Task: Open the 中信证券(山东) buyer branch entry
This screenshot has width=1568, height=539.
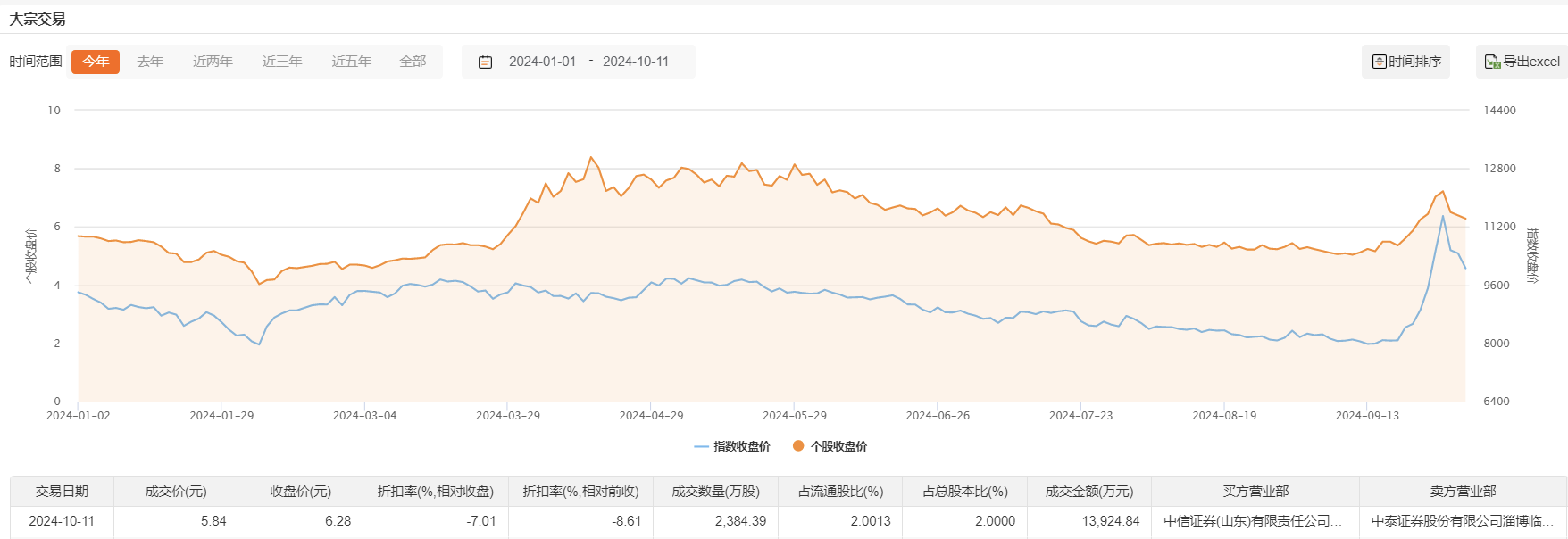Action: point(1253,521)
